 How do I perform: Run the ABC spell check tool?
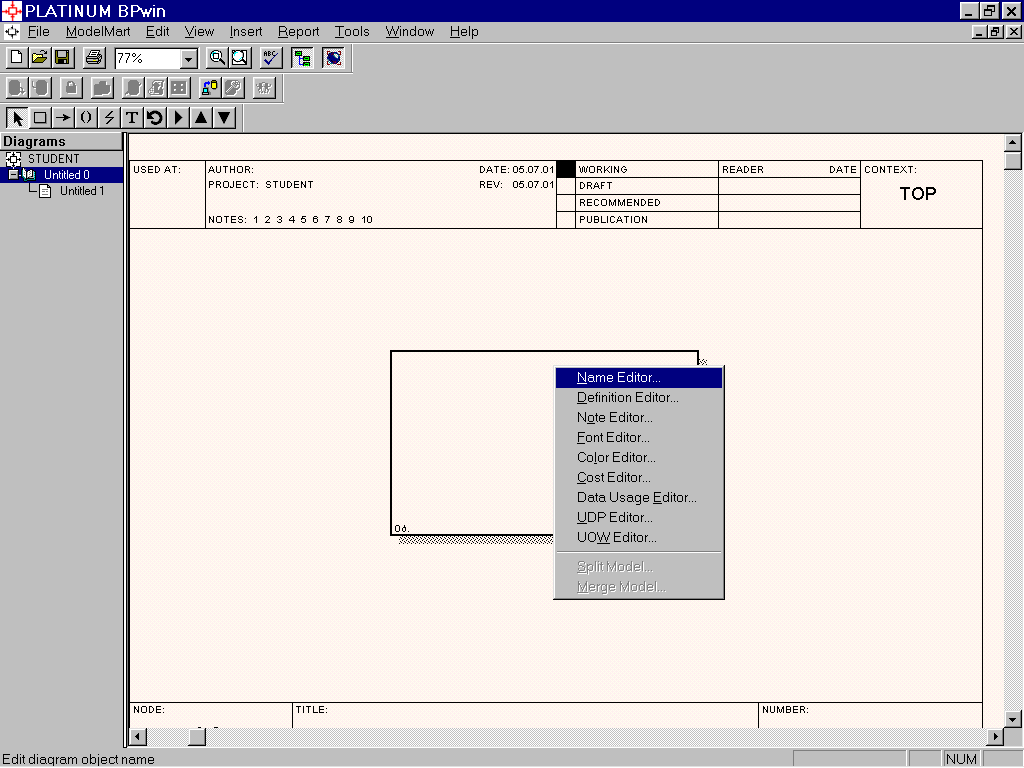pos(271,58)
